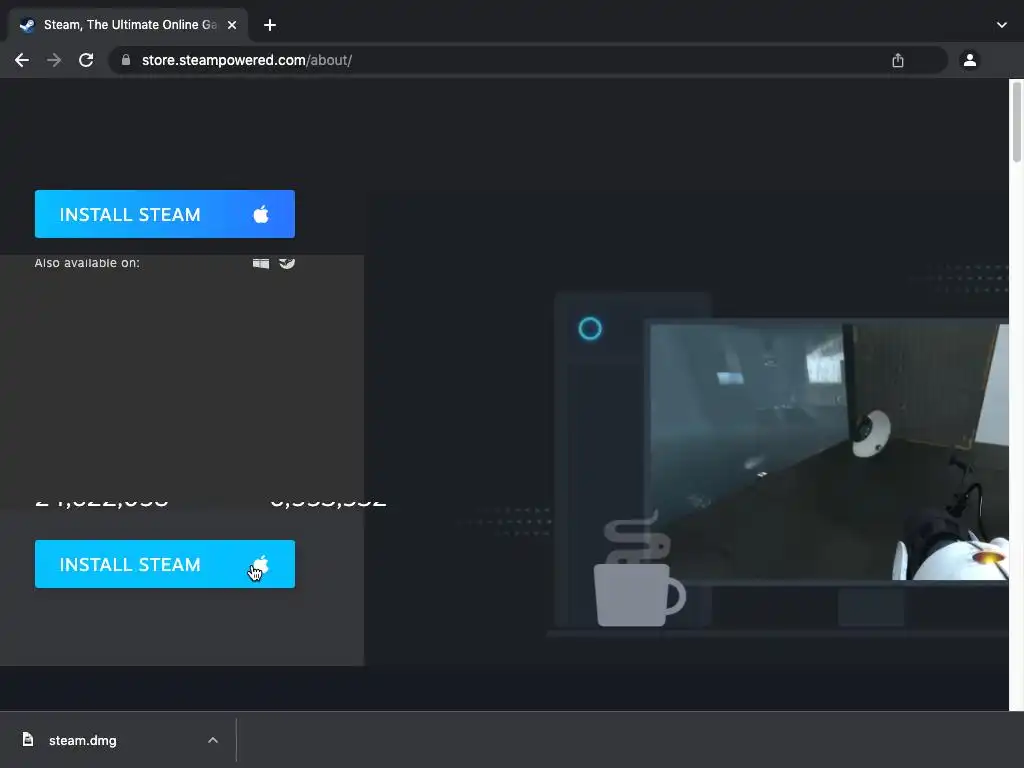
Task: Click the Windows icon beside Also available on
Action: [x=261, y=263]
